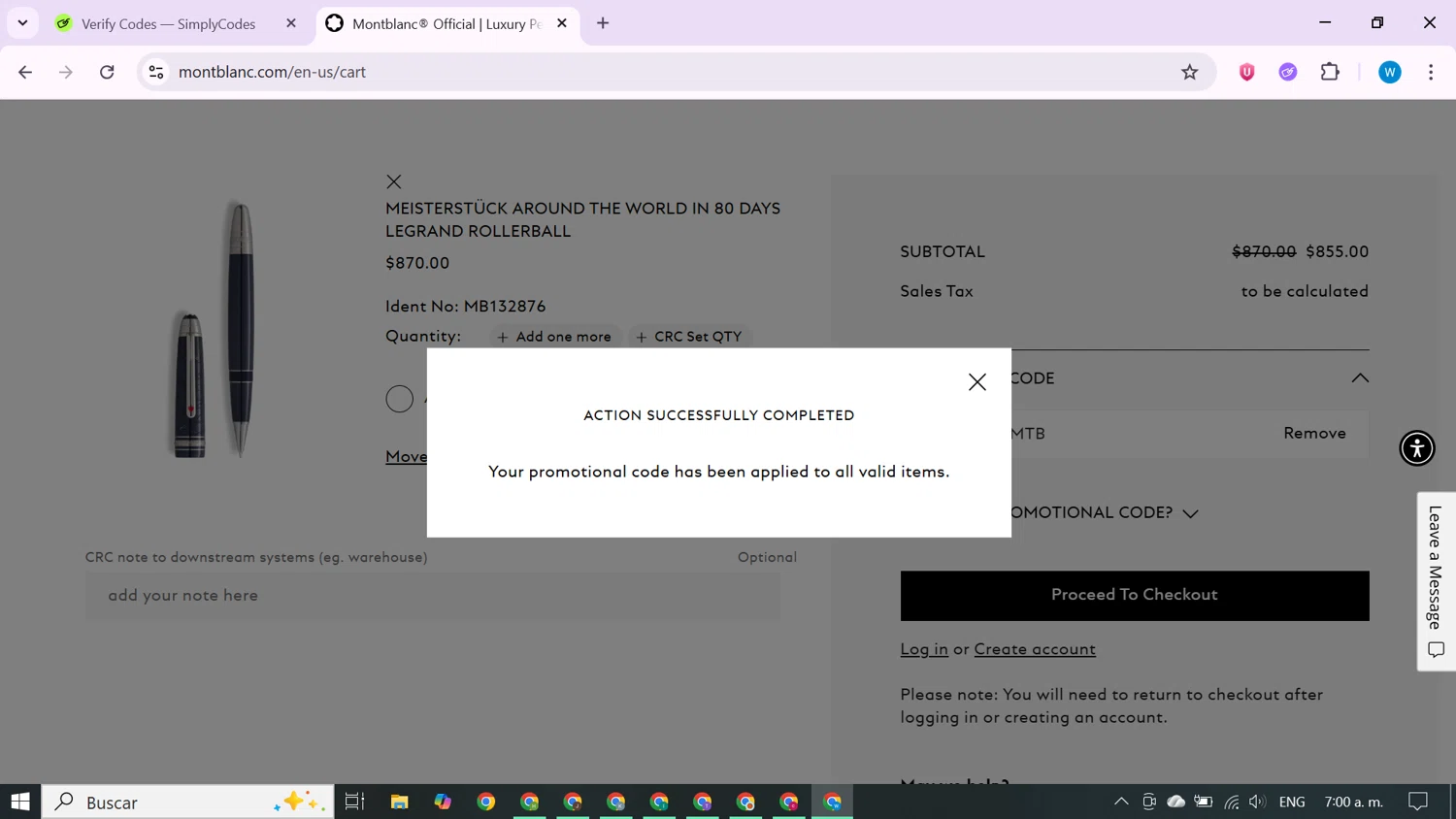Remove the applied promotional code

click(x=1314, y=434)
